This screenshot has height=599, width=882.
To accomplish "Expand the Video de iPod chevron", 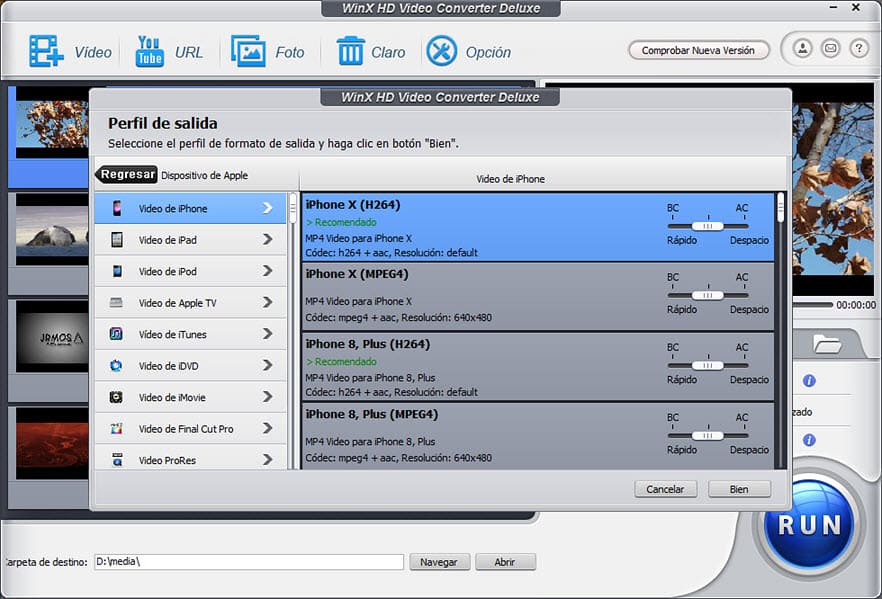I will [268, 271].
